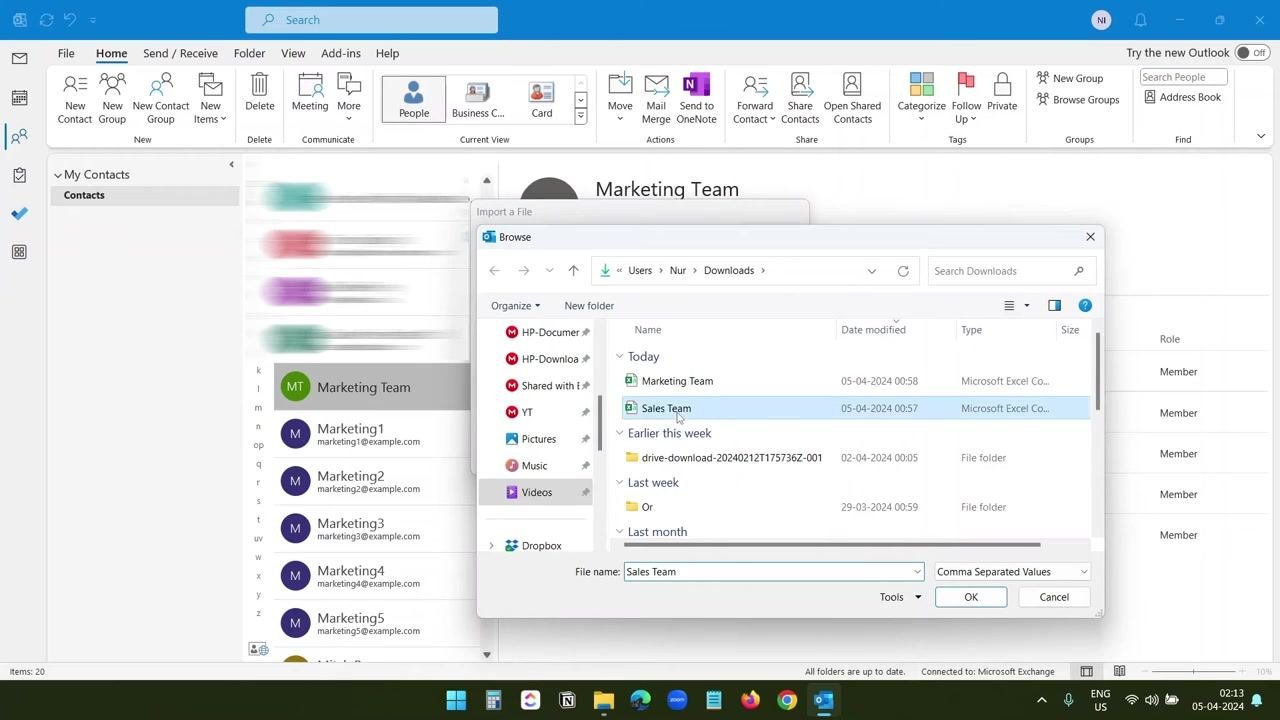Click the New Group button in Groups section
Viewport: 1280px width, 720px height.
1070,78
